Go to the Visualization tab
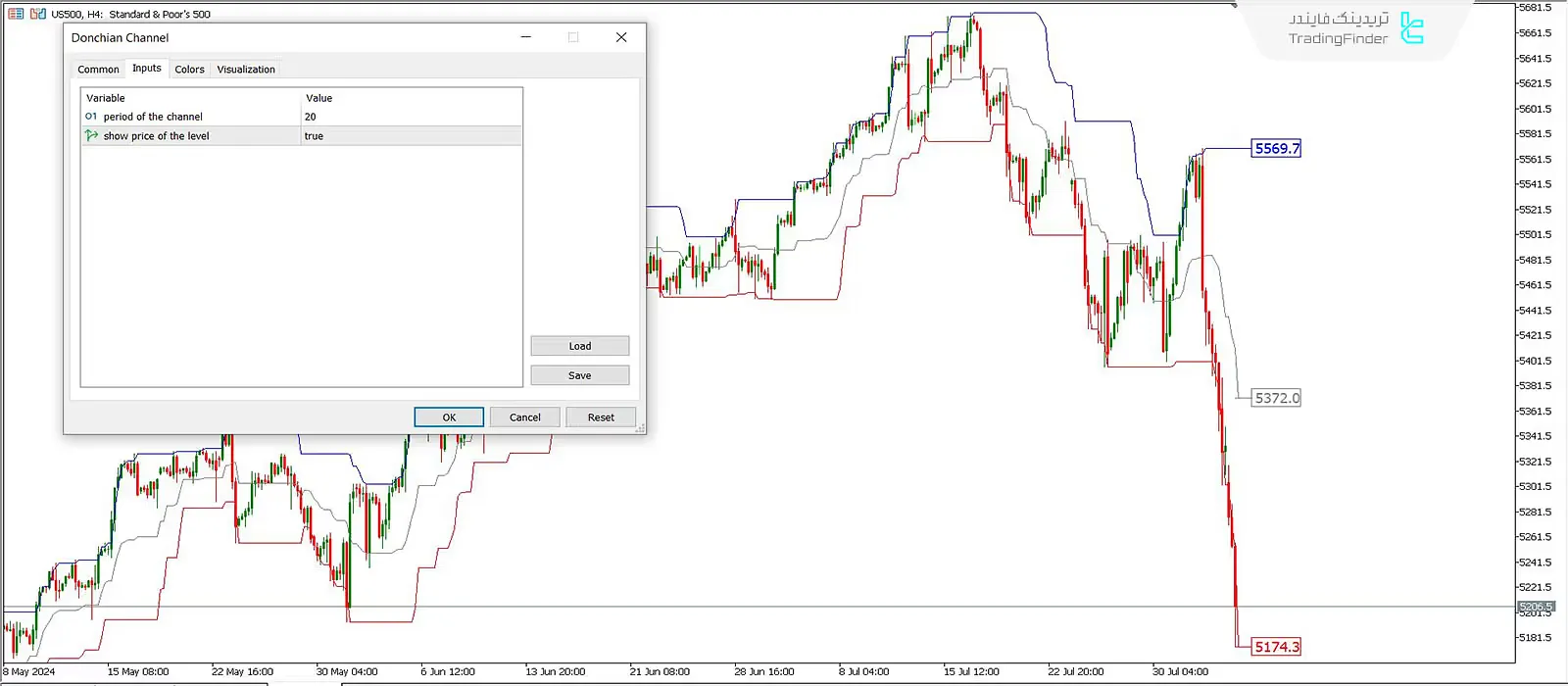Viewport: 1568px width, 686px height. [x=246, y=70]
